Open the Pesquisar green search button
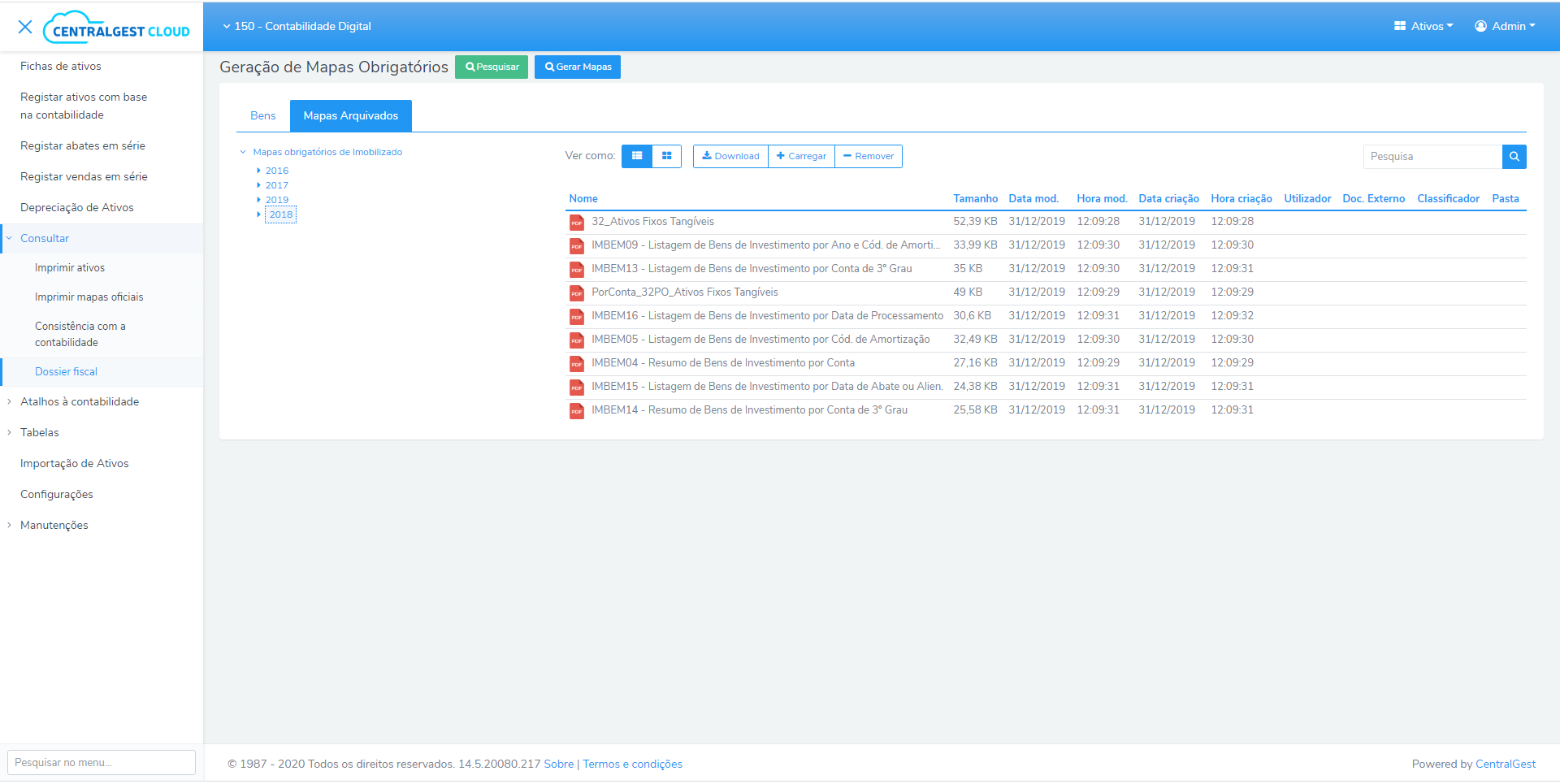Screen dimensions: 1560x784 click(491, 67)
